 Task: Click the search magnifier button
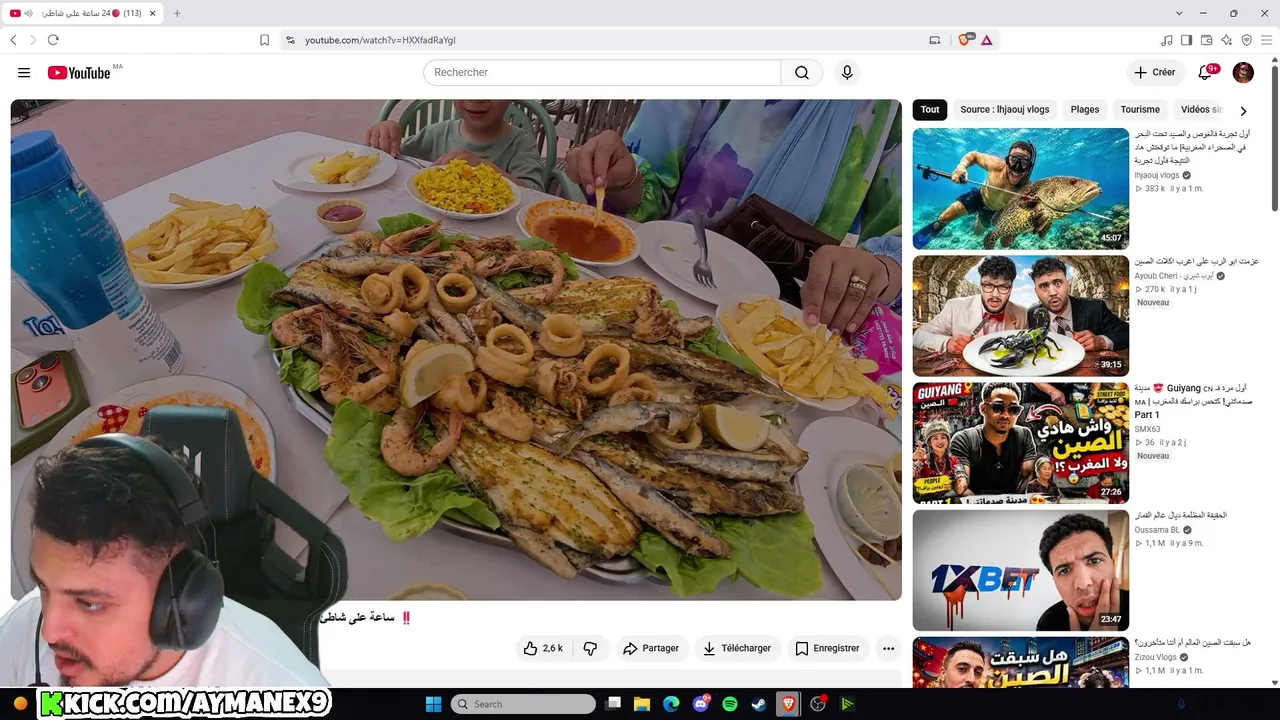(x=802, y=73)
